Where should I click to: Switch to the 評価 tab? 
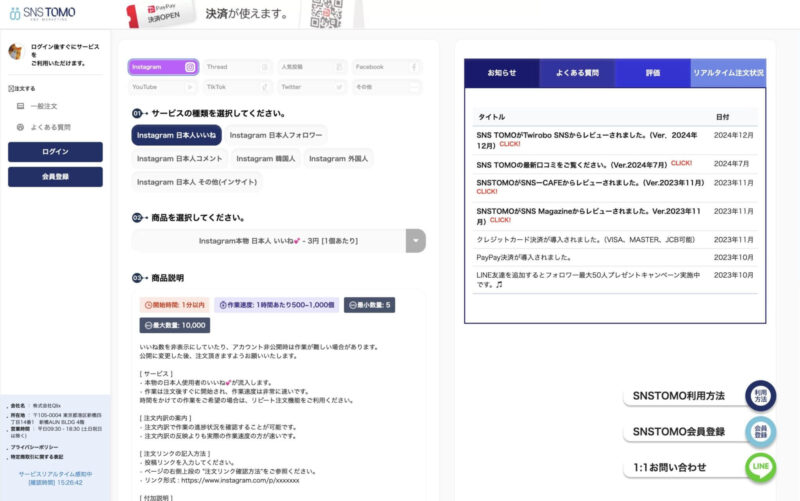point(653,73)
